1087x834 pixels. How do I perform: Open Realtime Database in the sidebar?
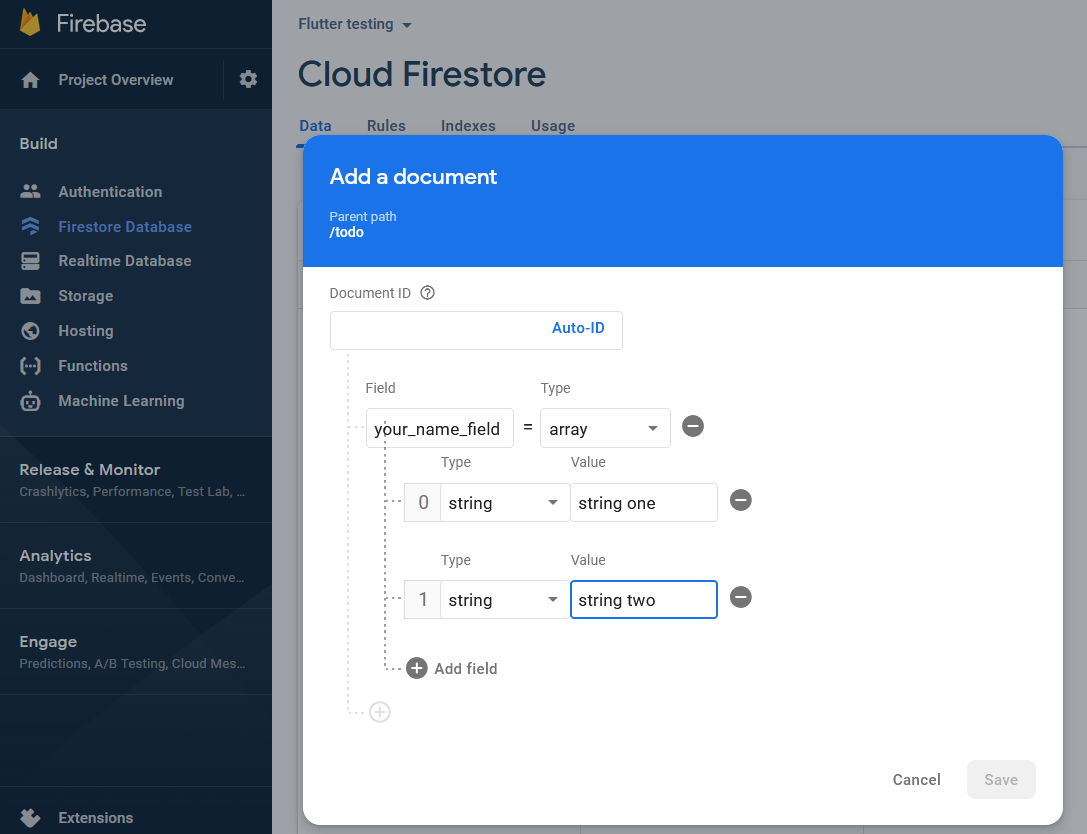[125, 261]
